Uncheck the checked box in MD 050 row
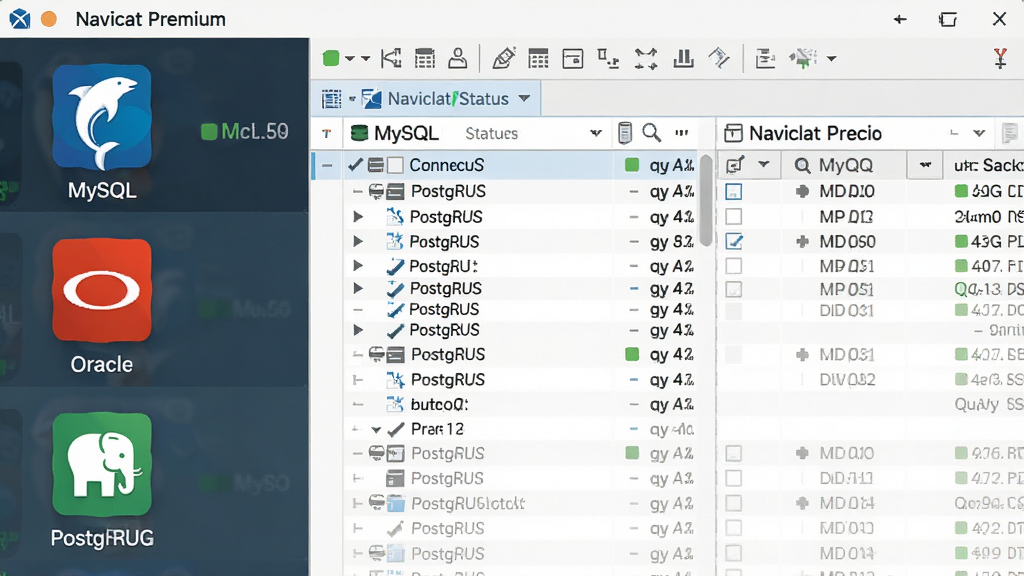This screenshot has width=1024, height=576. click(x=734, y=242)
